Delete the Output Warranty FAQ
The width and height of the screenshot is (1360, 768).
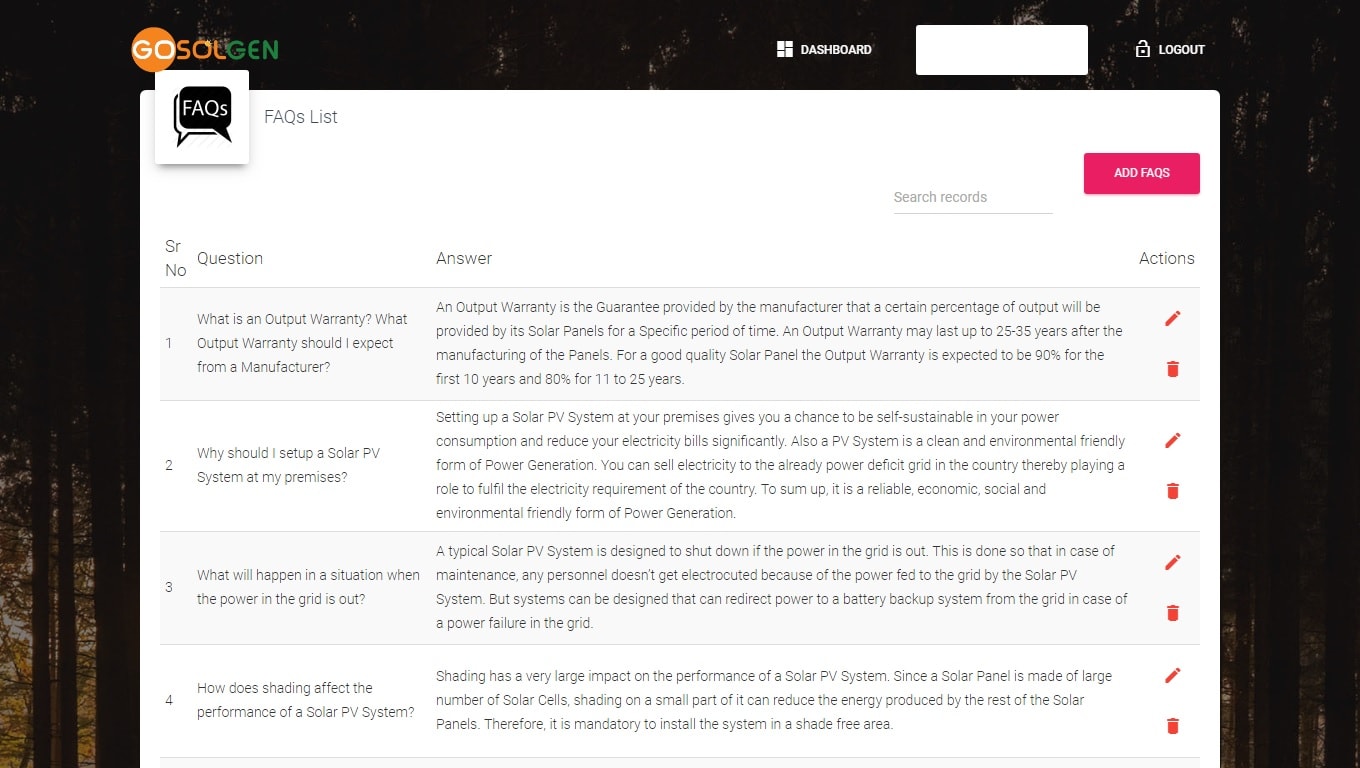tap(1173, 369)
